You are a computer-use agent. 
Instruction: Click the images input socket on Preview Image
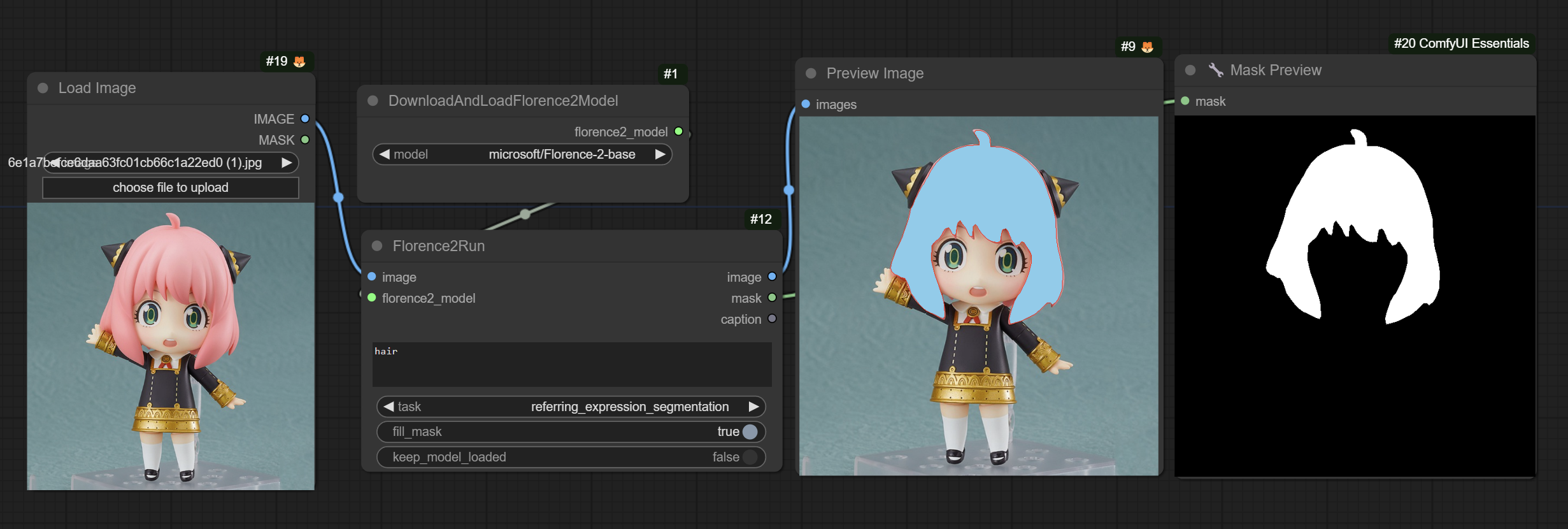point(806,104)
